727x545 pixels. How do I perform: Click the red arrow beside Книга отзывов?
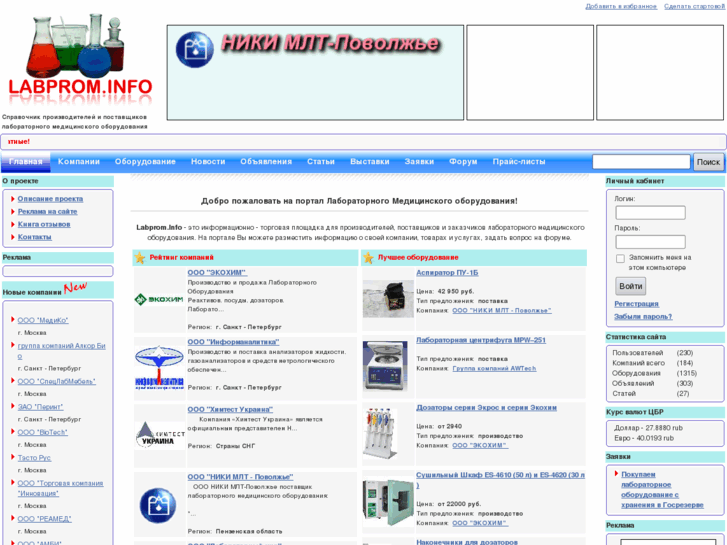pos(13,224)
